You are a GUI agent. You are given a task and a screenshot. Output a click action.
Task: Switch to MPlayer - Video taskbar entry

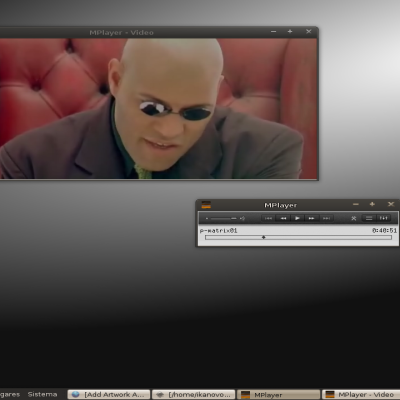361,395
